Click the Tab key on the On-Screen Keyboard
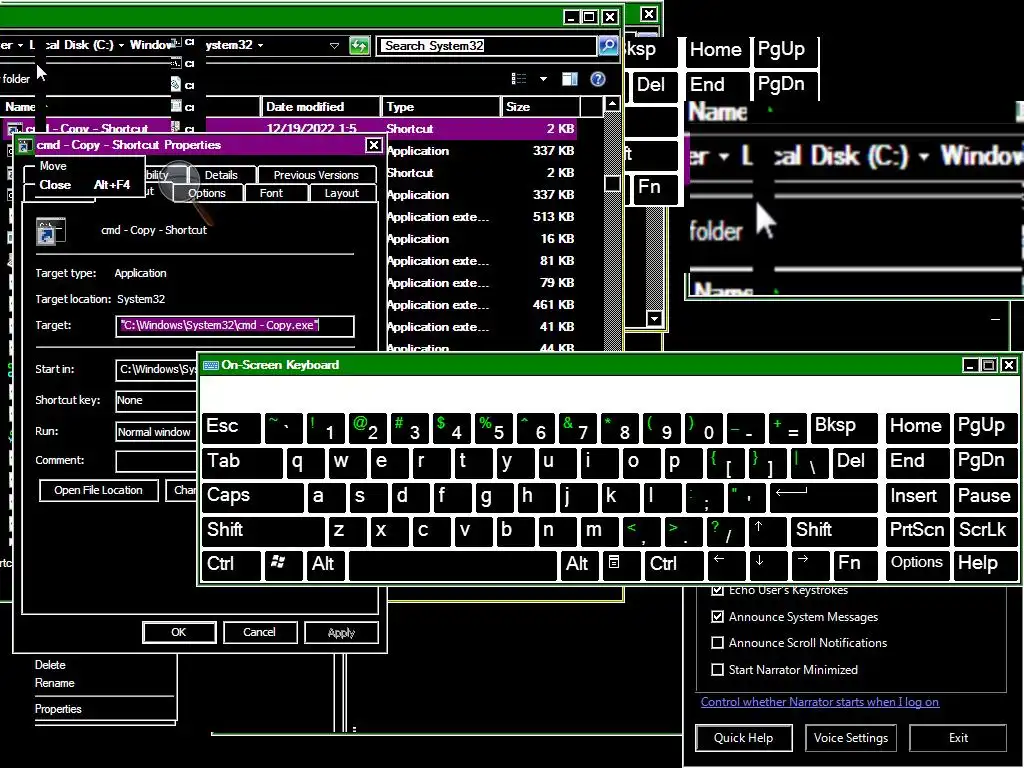Screen dimensions: 1024x768 point(242,462)
